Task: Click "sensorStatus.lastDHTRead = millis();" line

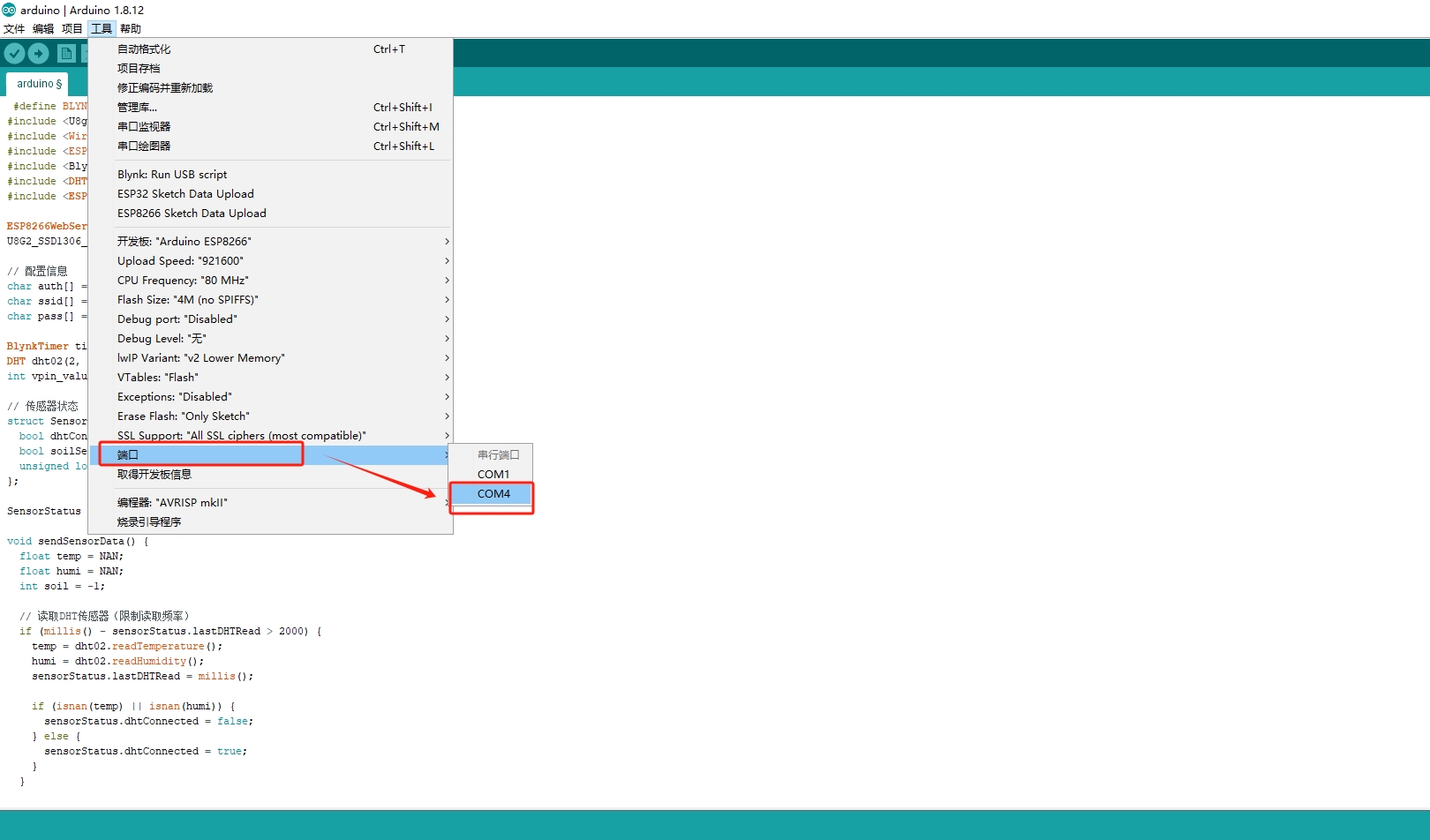Action: (142, 677)
